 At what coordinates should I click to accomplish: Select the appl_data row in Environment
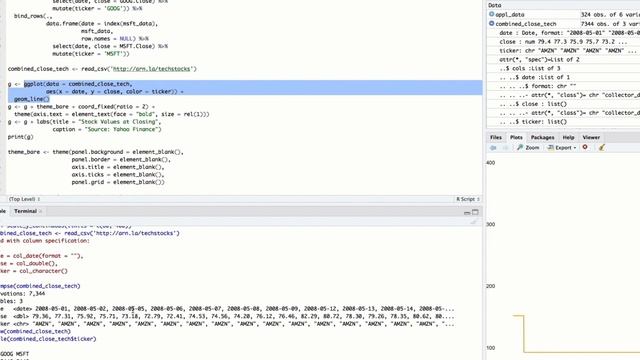563,14
